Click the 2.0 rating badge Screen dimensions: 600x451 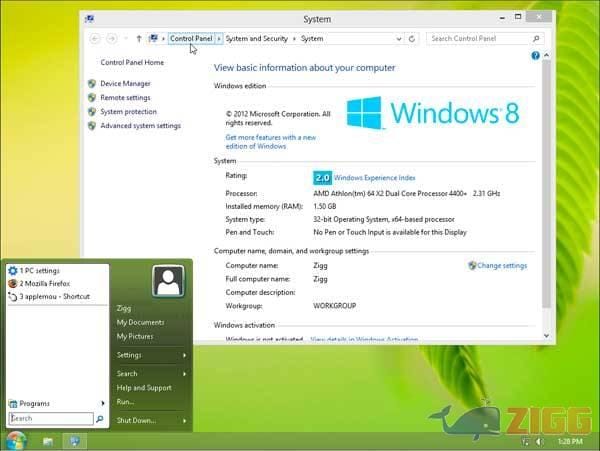point(322,177)
